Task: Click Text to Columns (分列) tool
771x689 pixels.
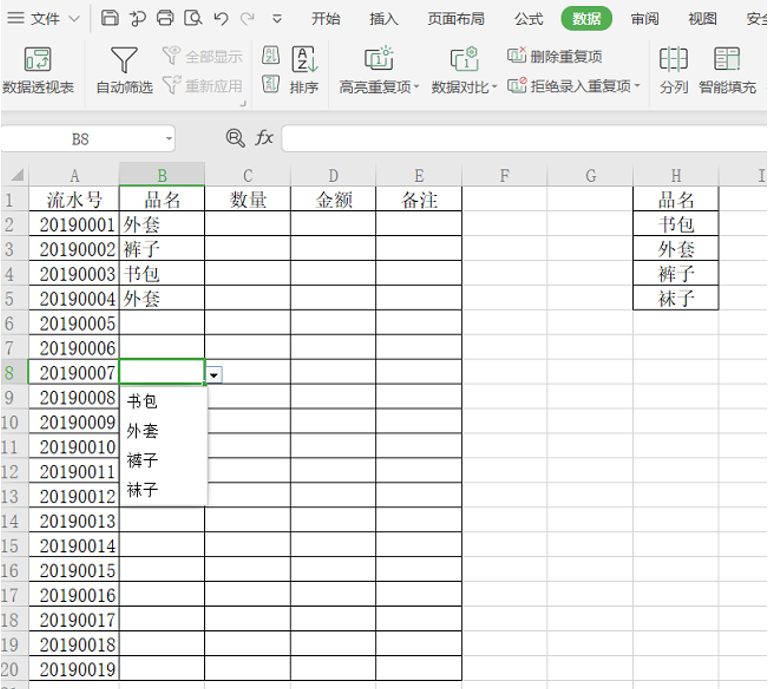Action: click(673, 70)
